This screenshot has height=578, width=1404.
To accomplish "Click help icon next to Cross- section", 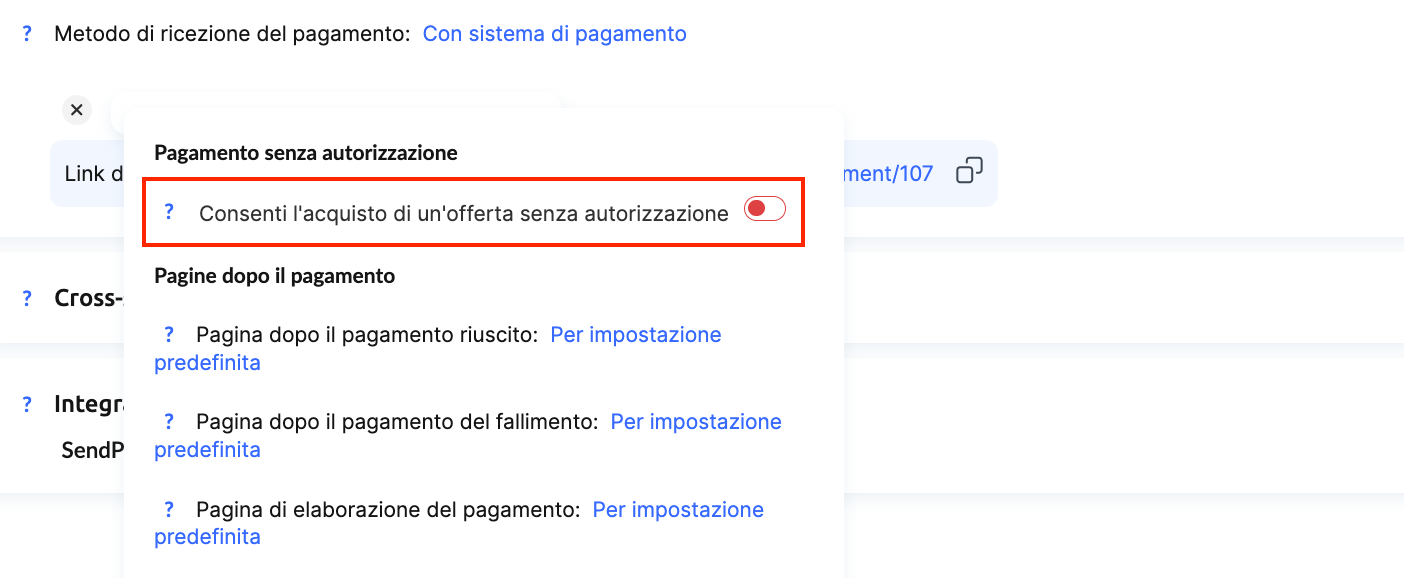I will click(x=27, y=298).
